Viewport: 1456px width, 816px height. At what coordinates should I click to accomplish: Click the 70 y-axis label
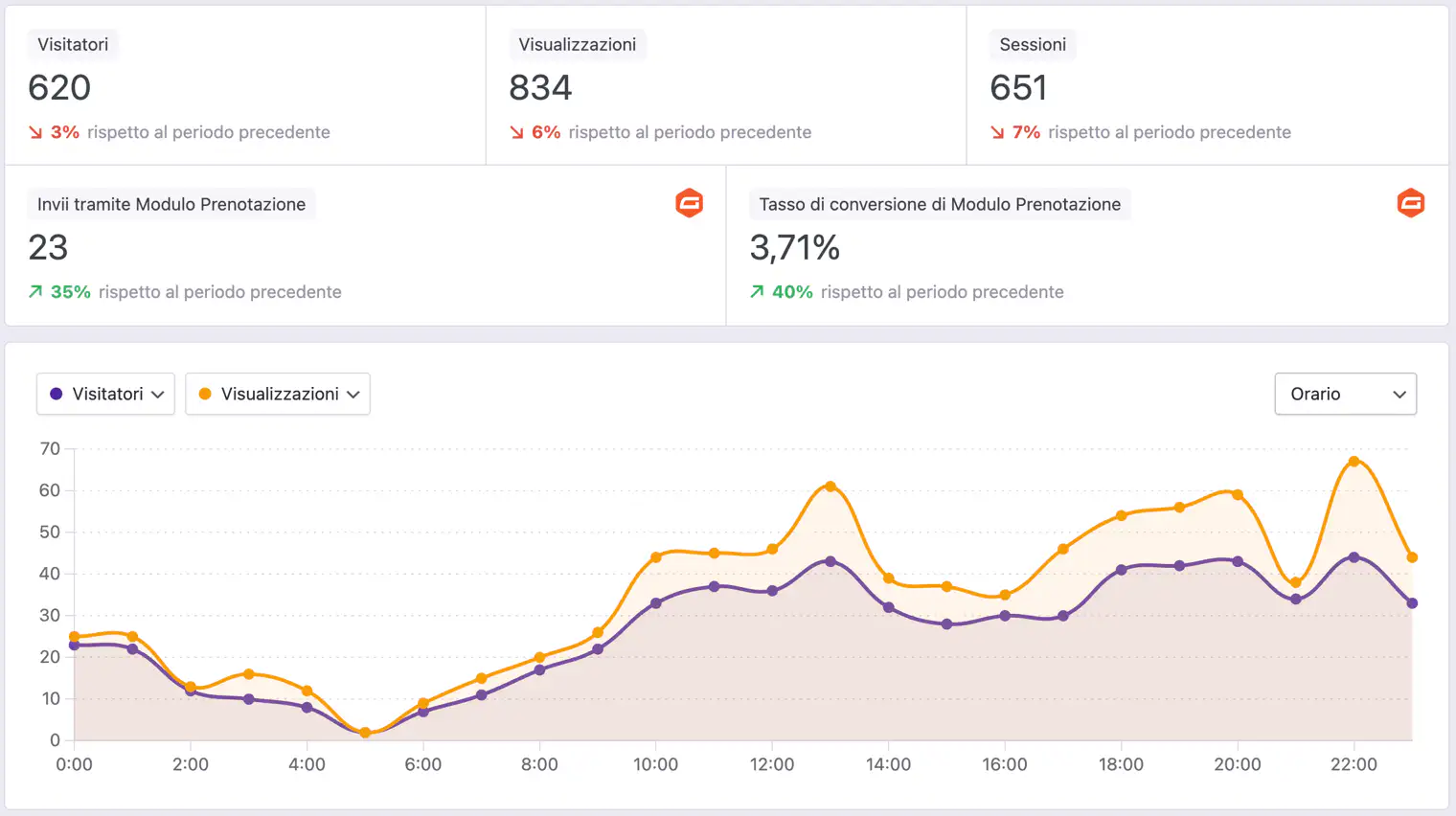[x=50, y=449]
